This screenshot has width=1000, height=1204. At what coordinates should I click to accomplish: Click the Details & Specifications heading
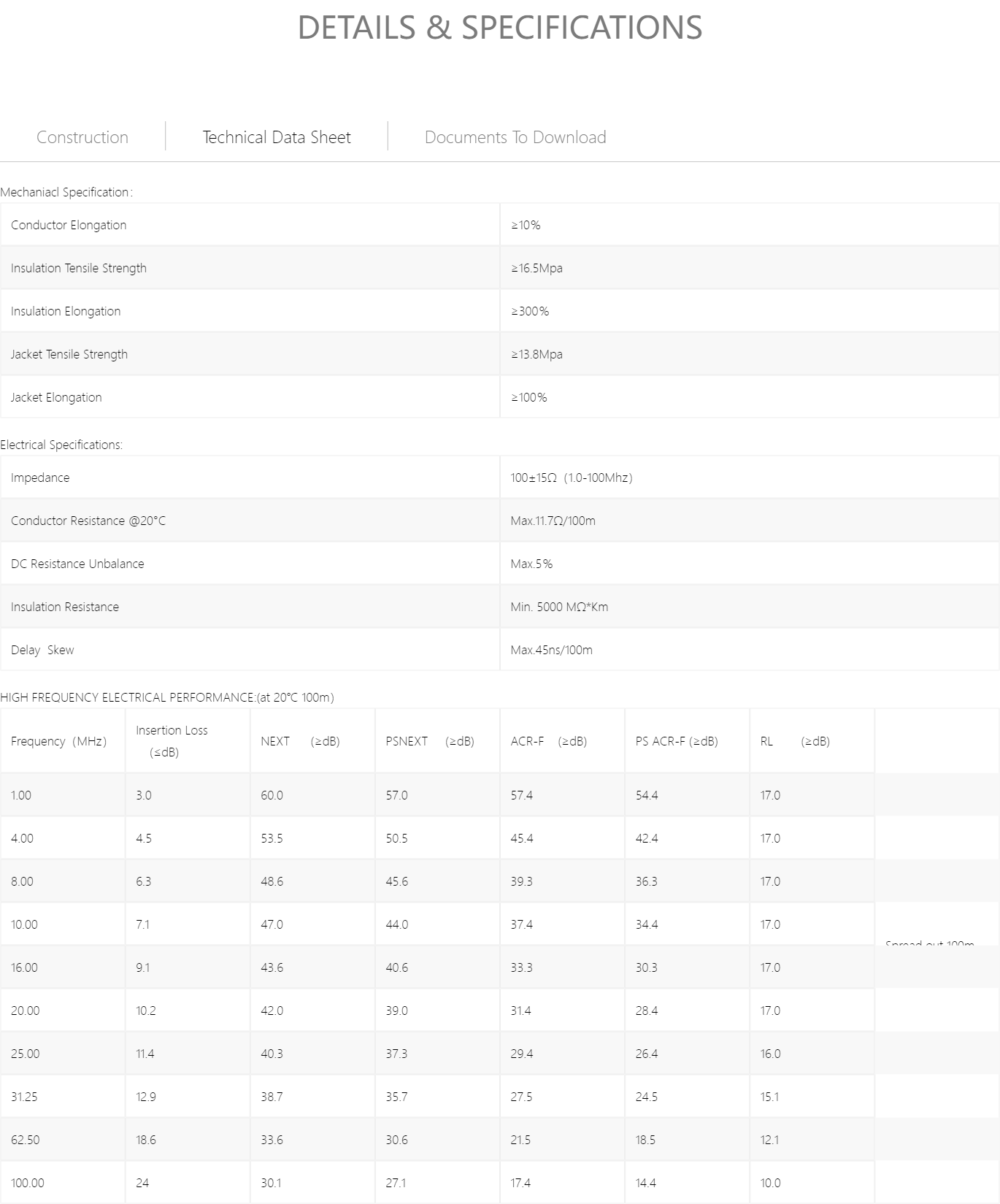tap(500, 28)
